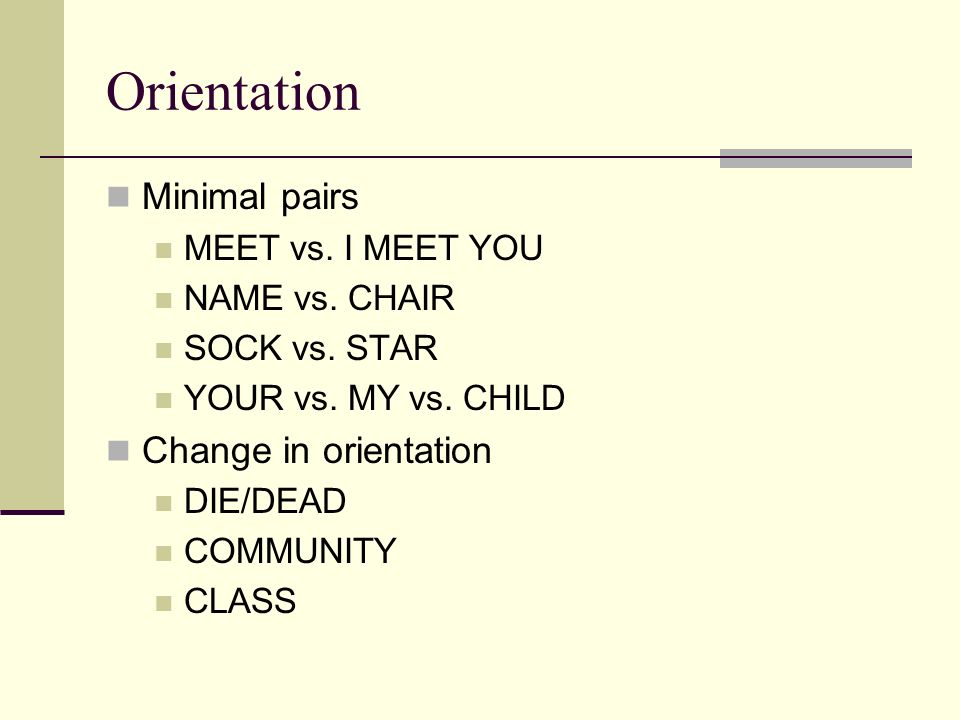
Task: Select the YOUR vs. MY vs. CHILD line
Action: (x=374, y=398)
